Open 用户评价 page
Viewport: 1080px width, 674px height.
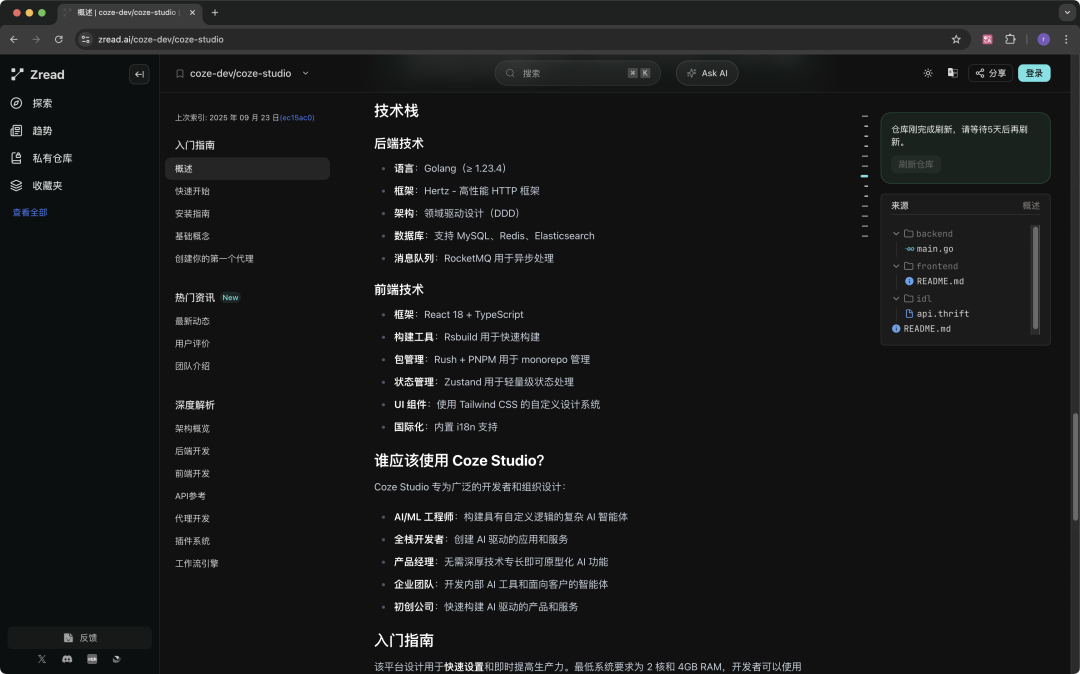coord(192,344)
